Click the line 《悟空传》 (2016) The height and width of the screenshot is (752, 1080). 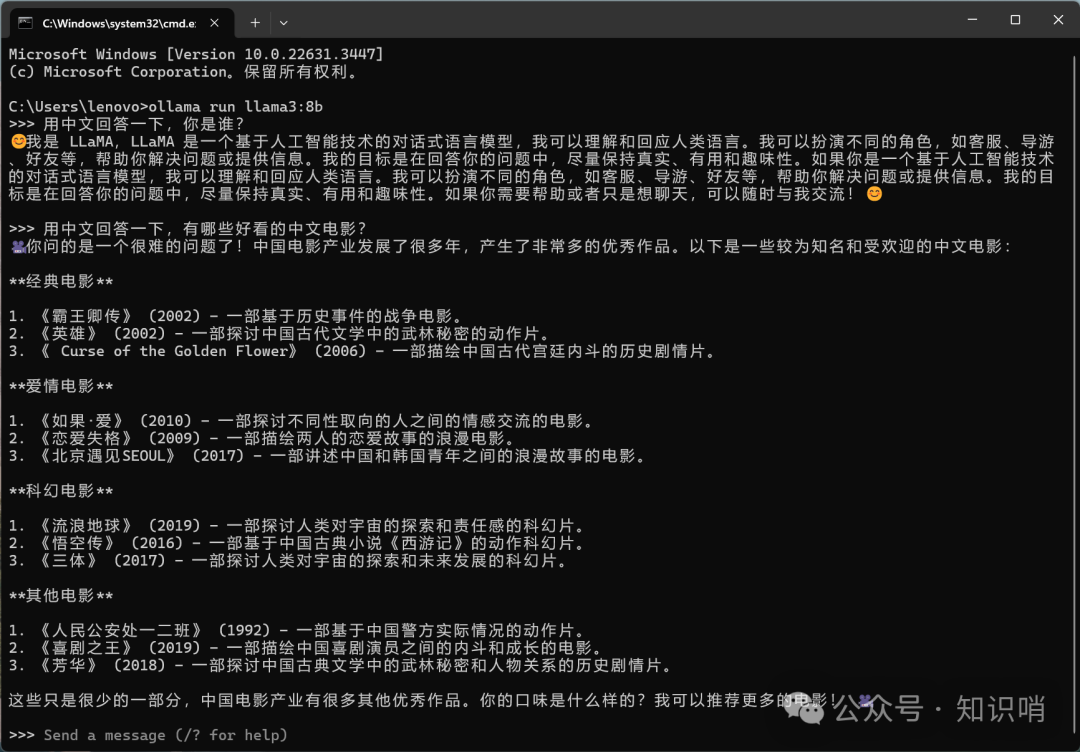pyautogui.click(x=298, y=543)
